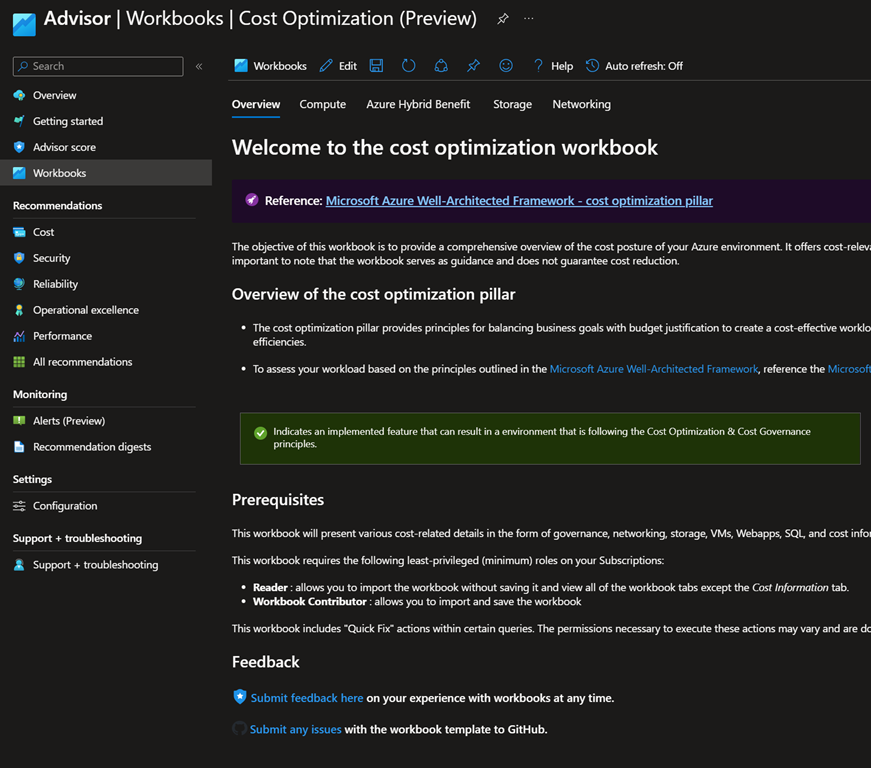
Task: Pin the blade using the title bar pin
Action: [503, 19]
